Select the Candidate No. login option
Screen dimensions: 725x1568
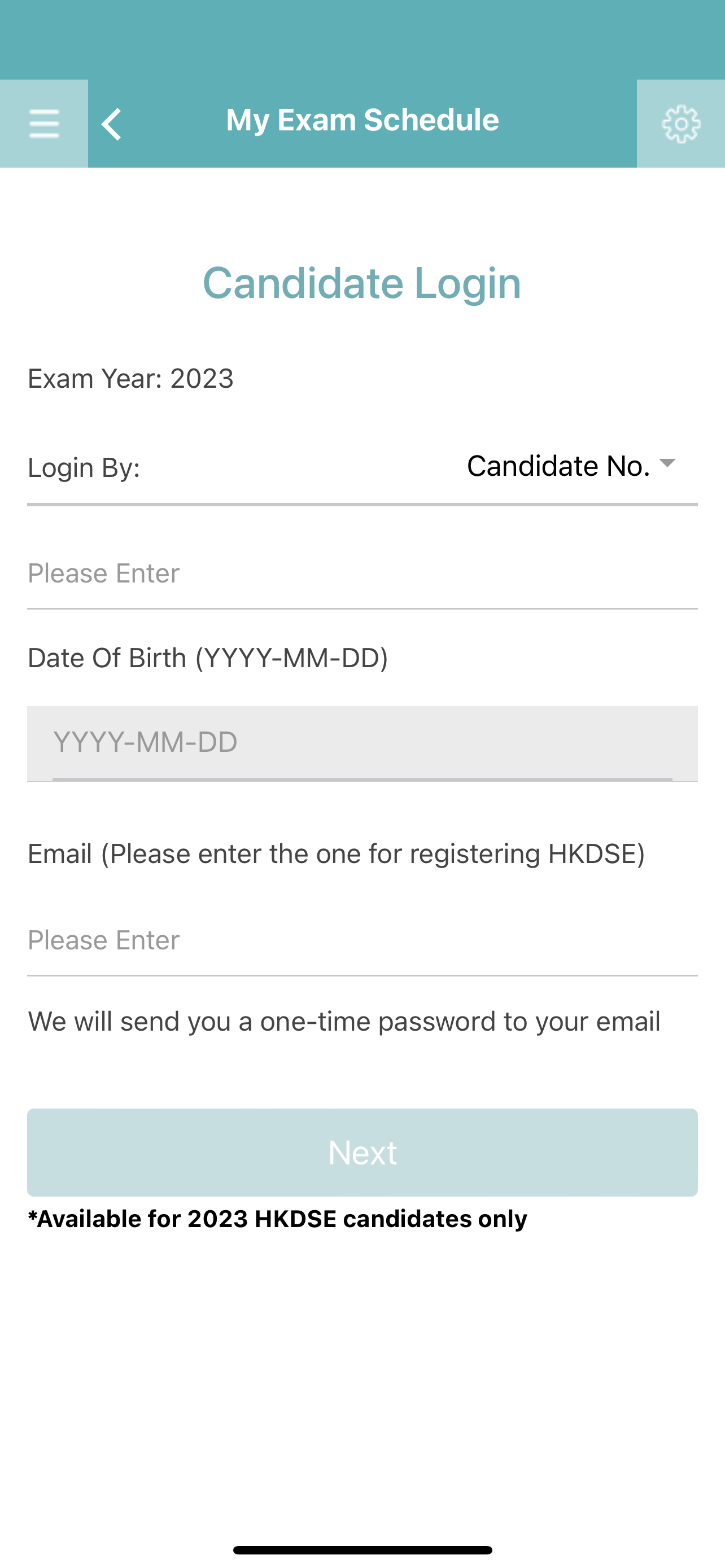click(x=558, y=466)
